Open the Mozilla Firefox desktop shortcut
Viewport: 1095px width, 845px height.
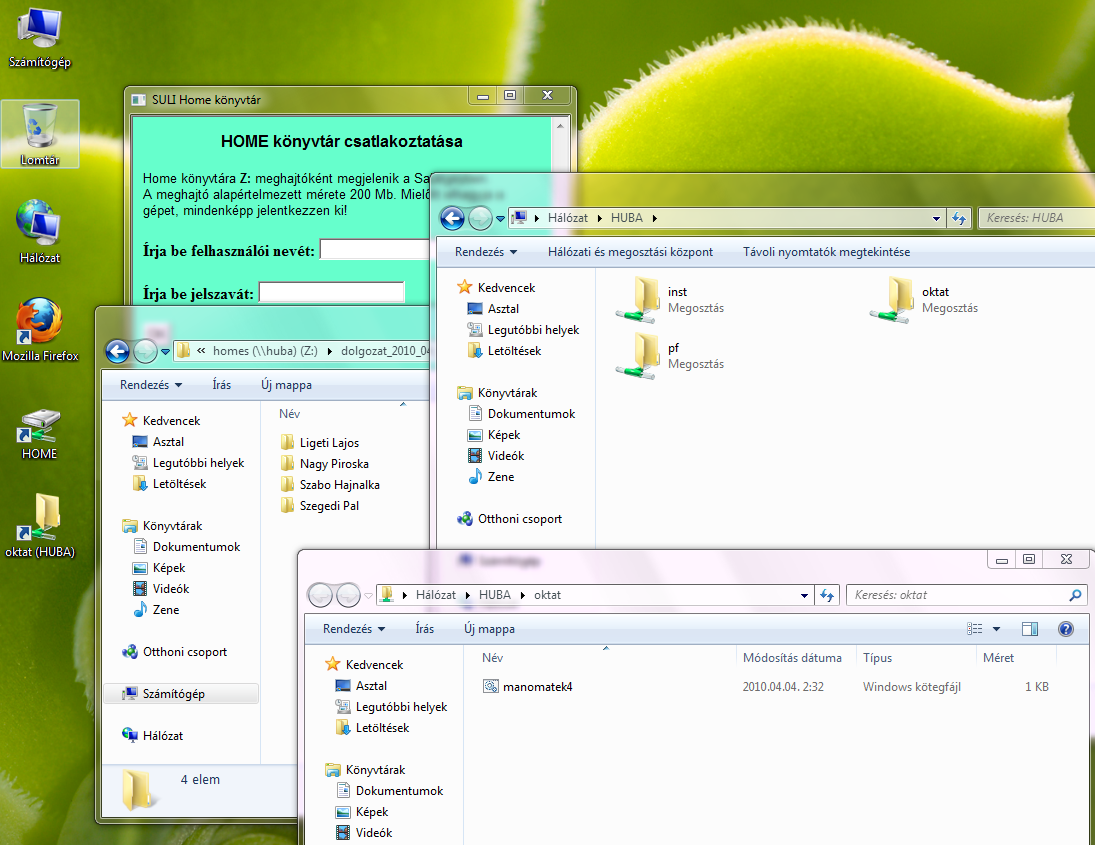pos(39,323)
